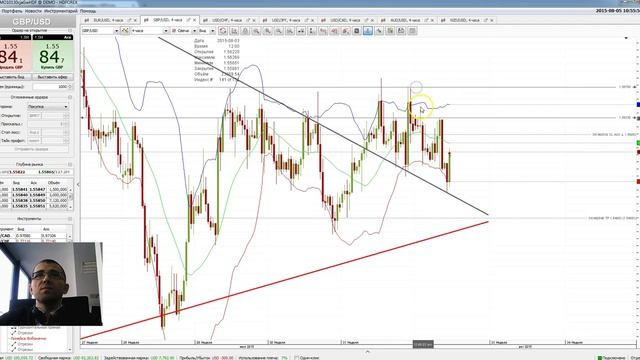Open the Помощь menu
Image resolution: width=640 pixels, height=360 pixels.
coord(88,11)
